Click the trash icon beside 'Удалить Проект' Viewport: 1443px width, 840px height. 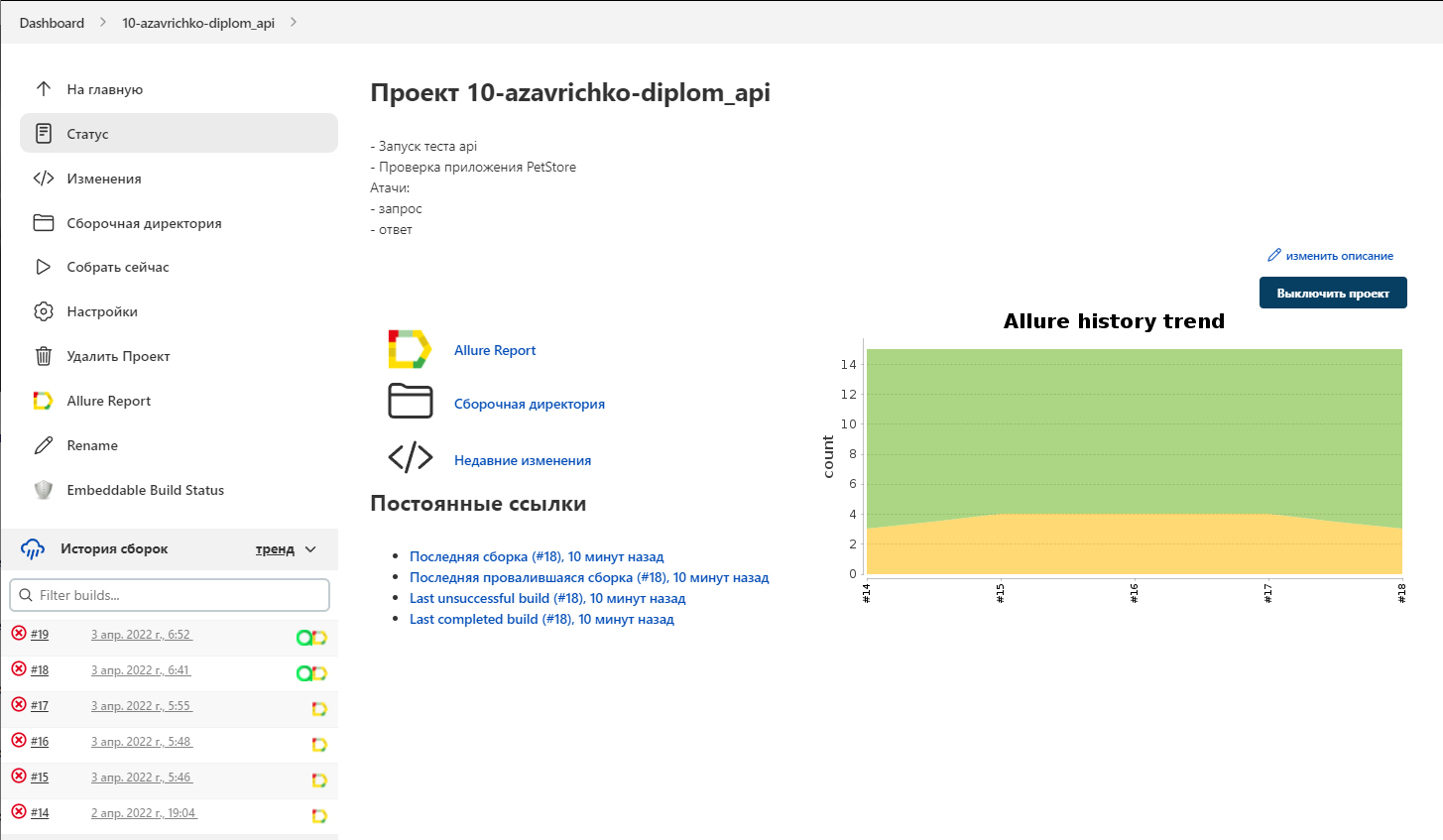44,356
